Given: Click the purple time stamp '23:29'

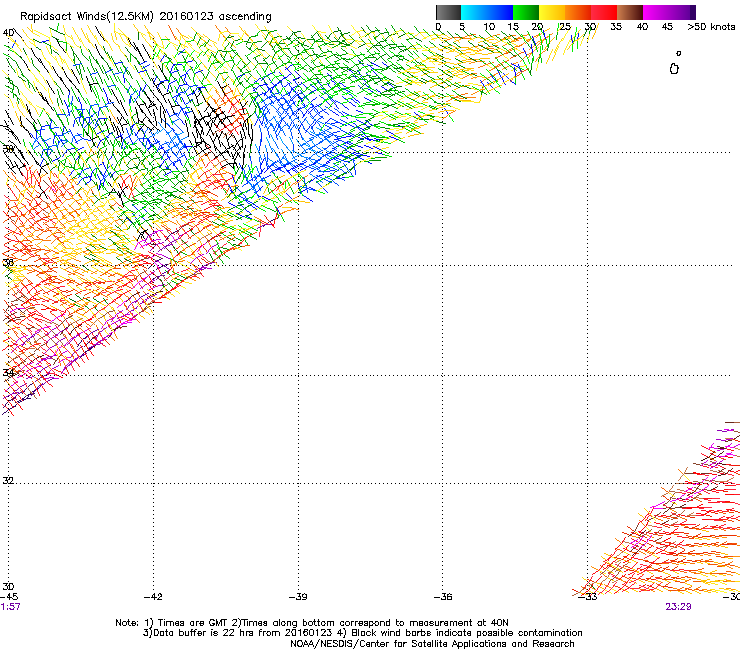Looking at the screenshot, I should point(678,607).
